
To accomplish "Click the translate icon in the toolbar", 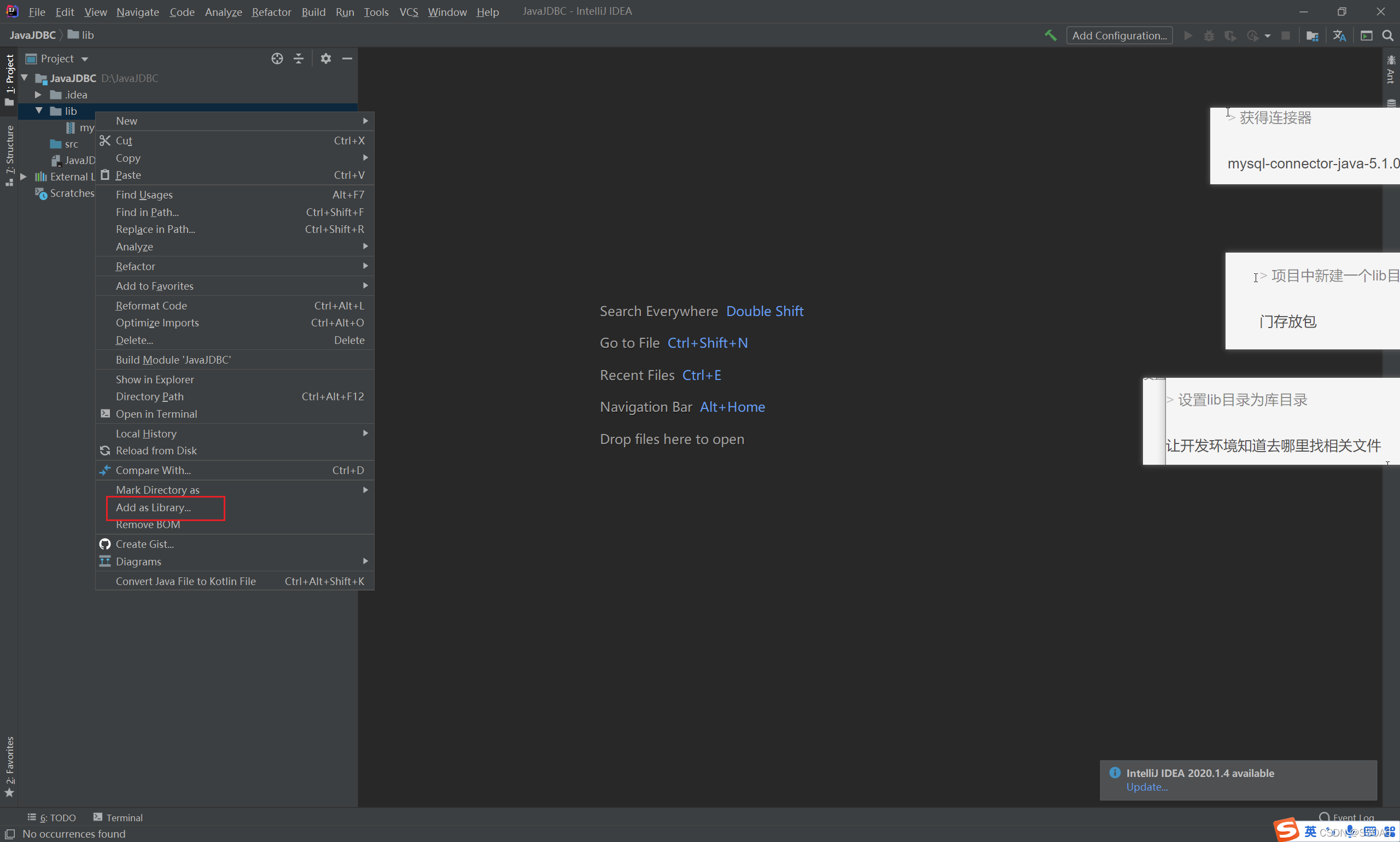I will click(x=1339, y=35).
